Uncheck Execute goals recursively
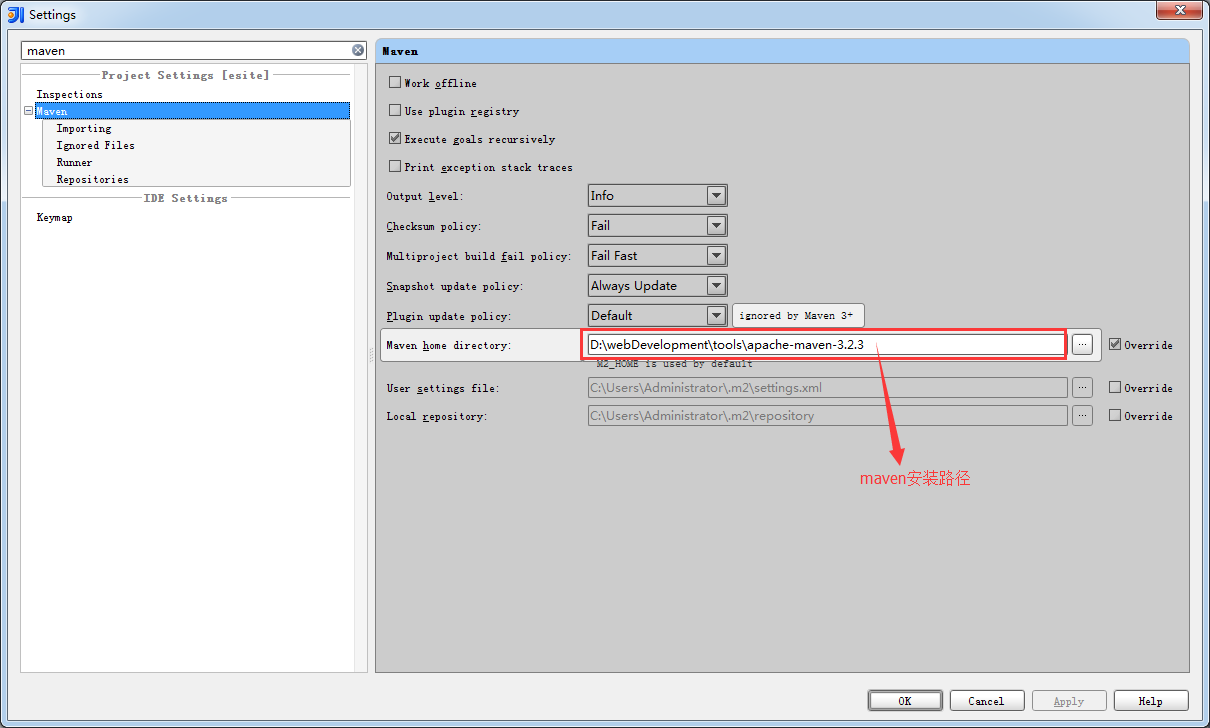Viewport: 1210px width, 728px height. (x=395, y=139)
